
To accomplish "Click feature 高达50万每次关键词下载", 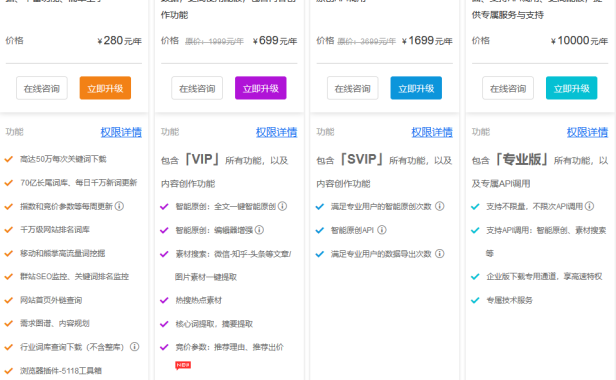I will (x=63, y=159).
